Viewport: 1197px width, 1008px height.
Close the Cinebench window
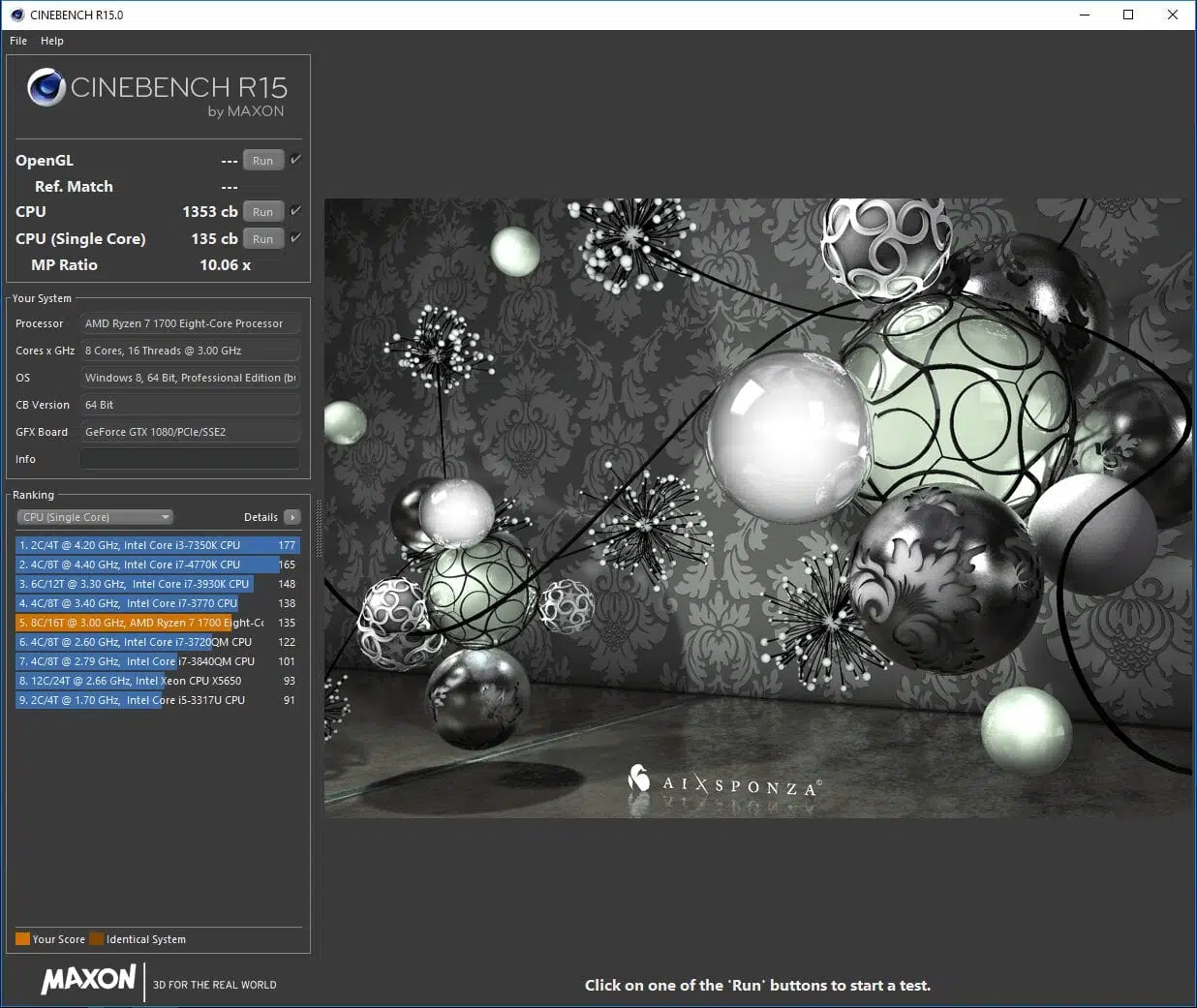click(1173, 15)
